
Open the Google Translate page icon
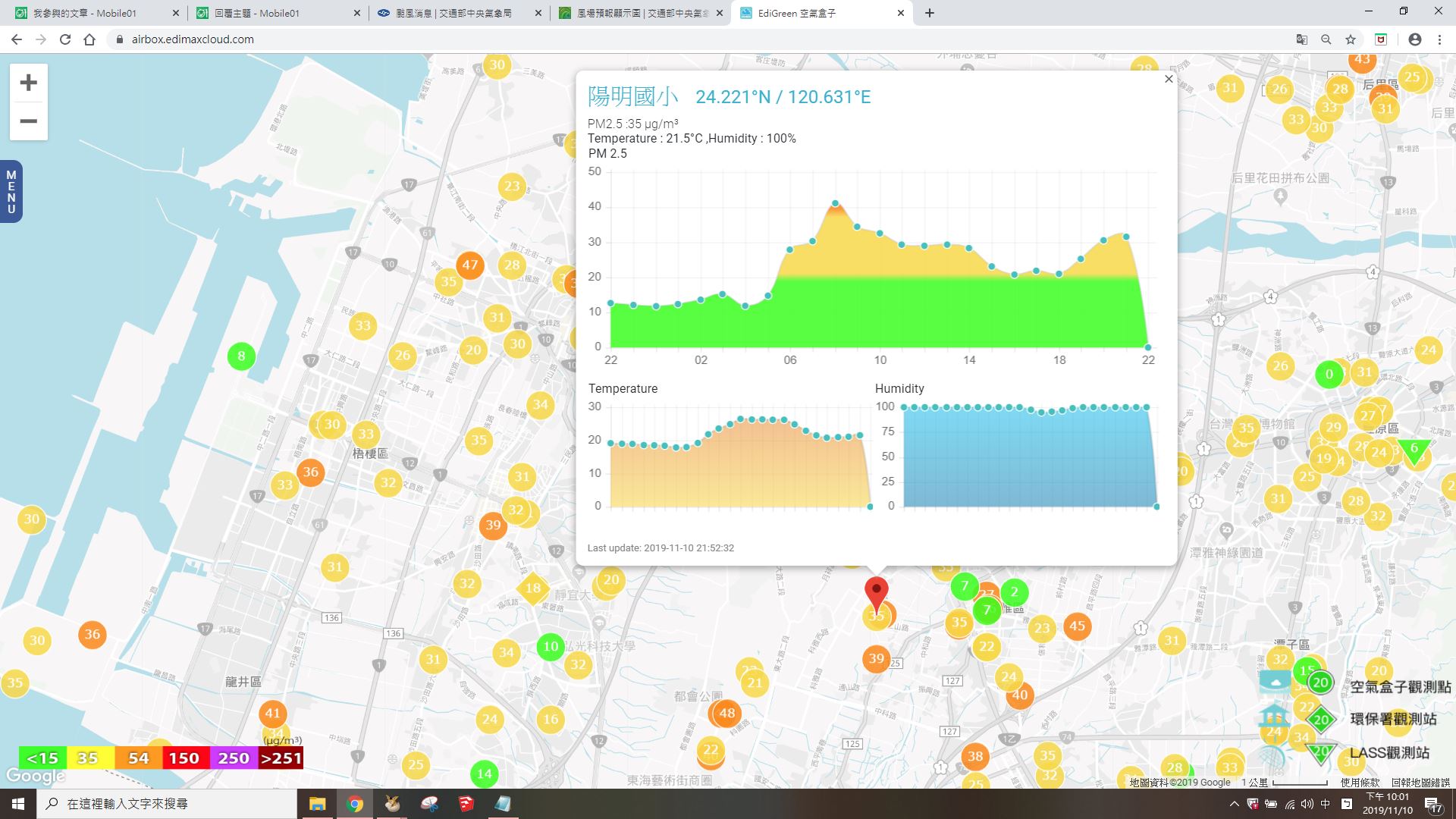[x=1302, y=39]
